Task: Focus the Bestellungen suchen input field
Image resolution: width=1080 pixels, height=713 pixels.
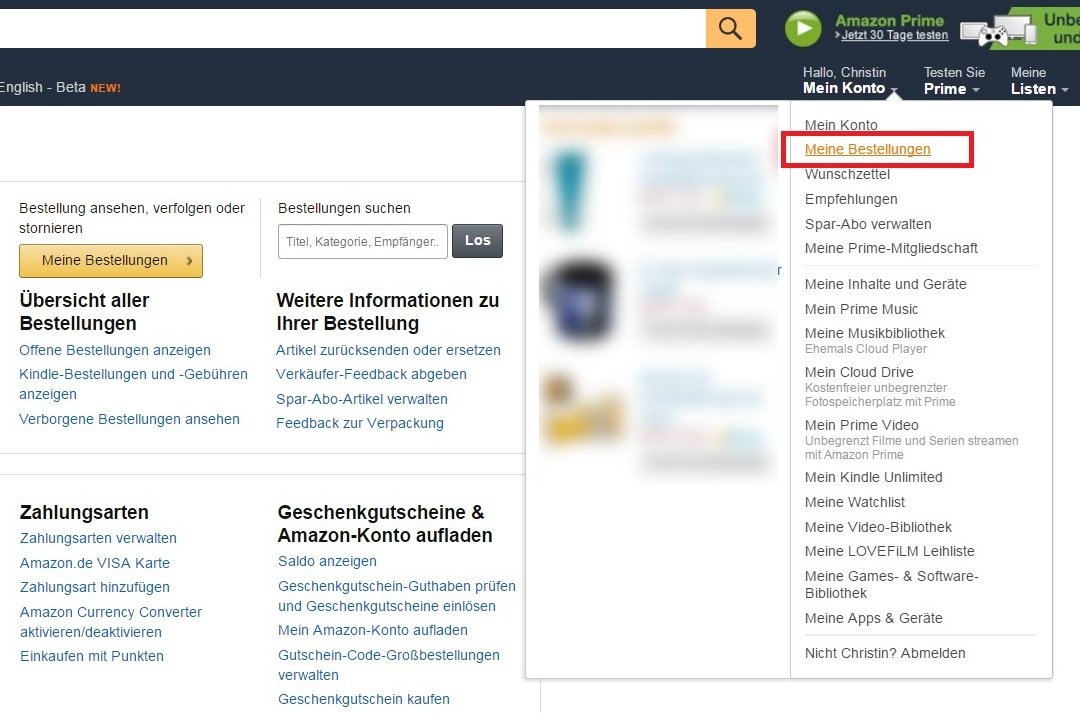Action: pos(362,241)
